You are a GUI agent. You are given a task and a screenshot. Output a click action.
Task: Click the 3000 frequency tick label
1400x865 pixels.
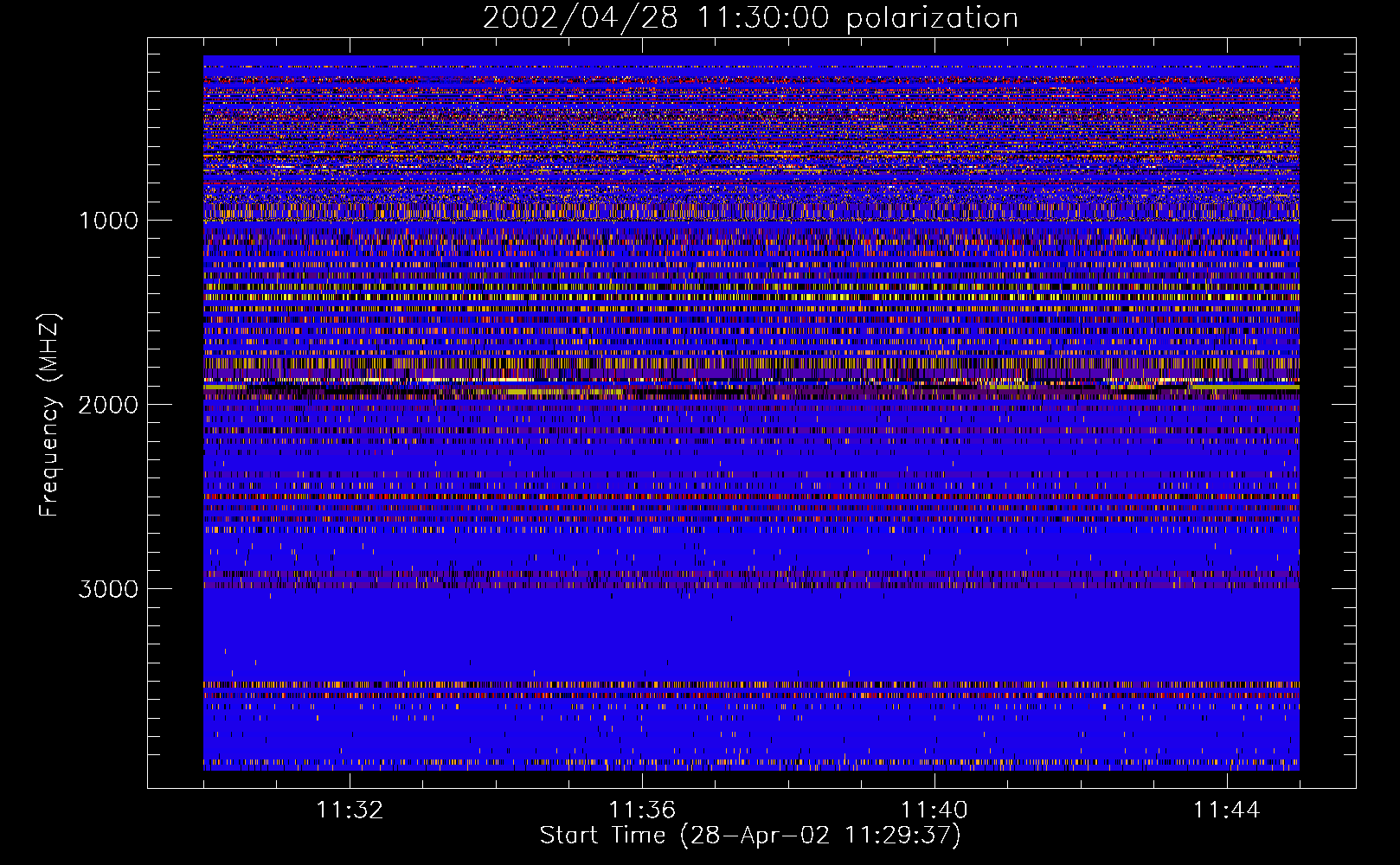108,589
